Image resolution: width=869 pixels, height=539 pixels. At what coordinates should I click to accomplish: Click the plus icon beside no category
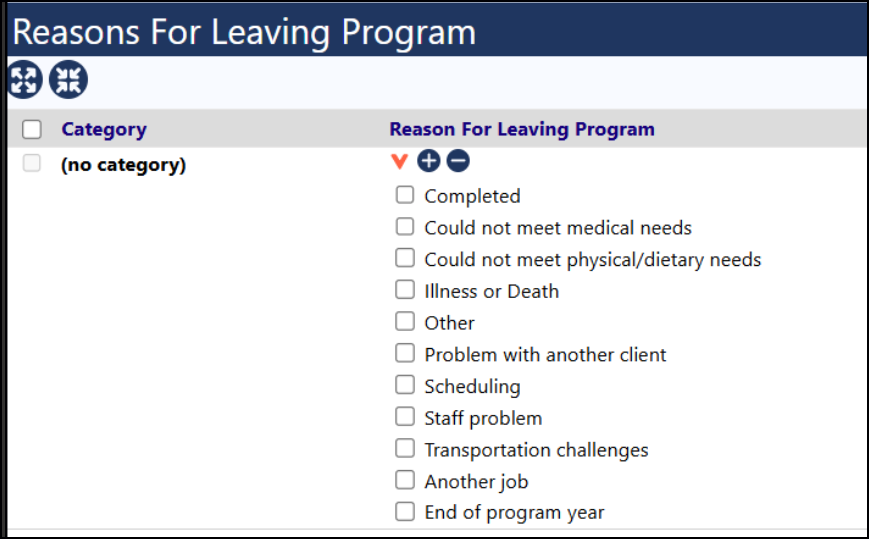(x=428, y=161)
